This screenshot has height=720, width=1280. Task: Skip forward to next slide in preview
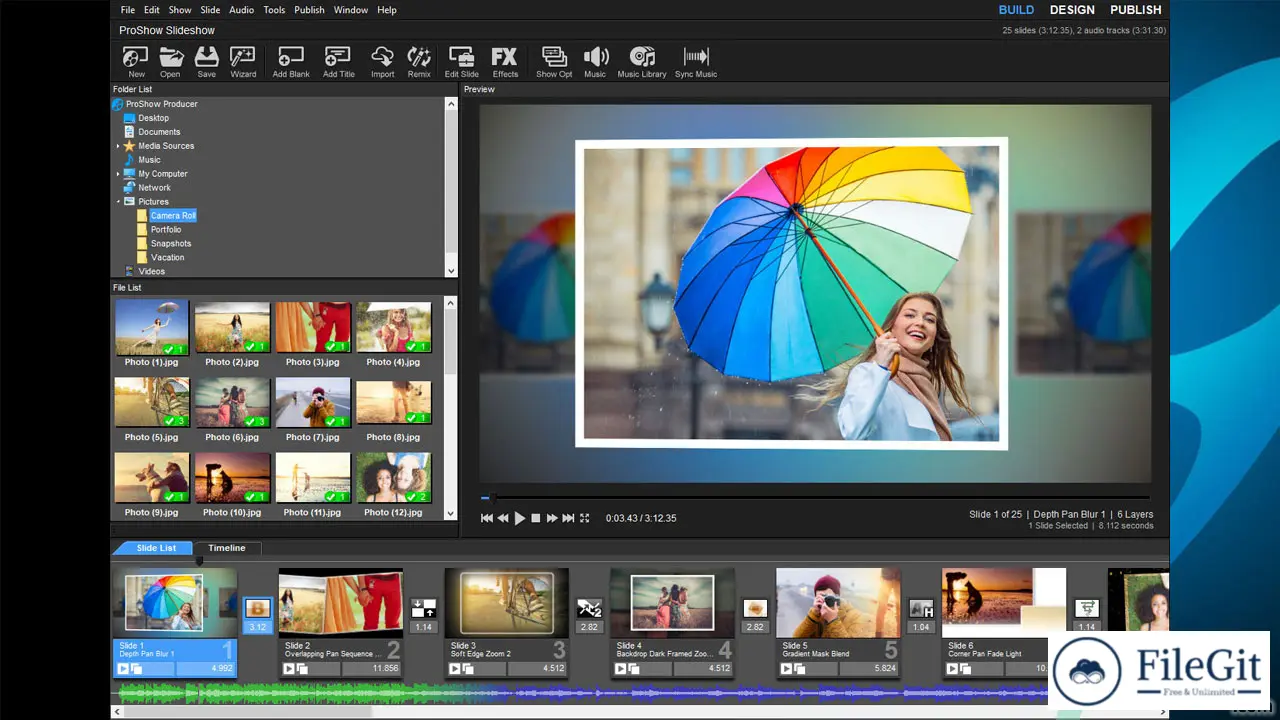(552, 518)
